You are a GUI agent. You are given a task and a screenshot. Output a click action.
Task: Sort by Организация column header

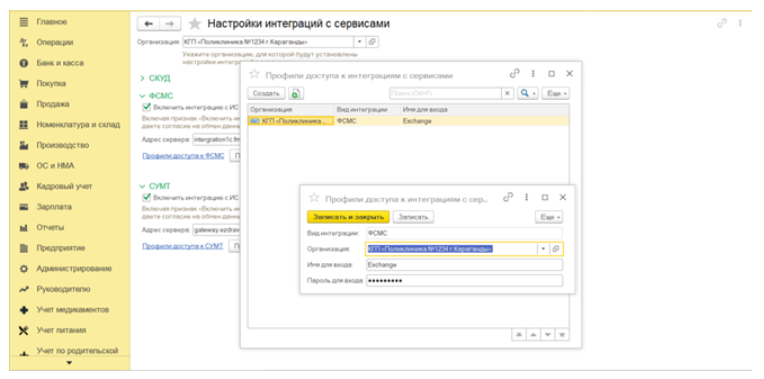point(291,110)
